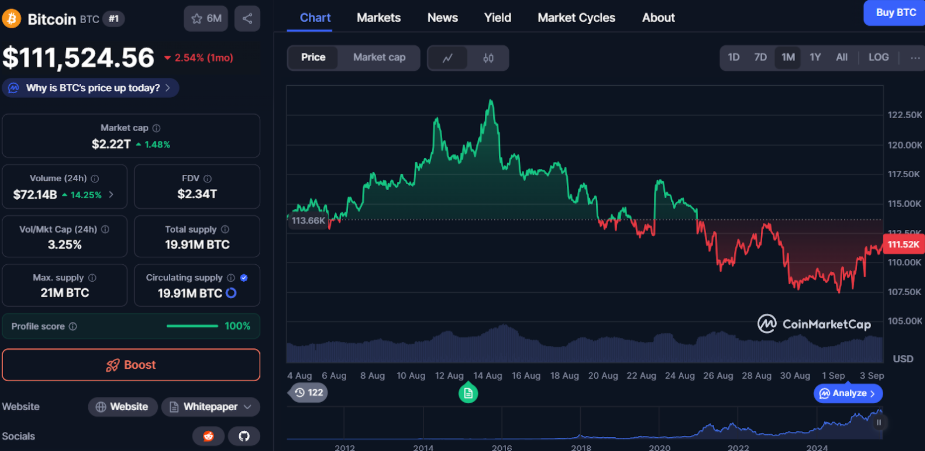The width and height of the screenshot is (925, 451).
Task: Click the share icon next to Bitcoin
Action: tap(247, 18)
